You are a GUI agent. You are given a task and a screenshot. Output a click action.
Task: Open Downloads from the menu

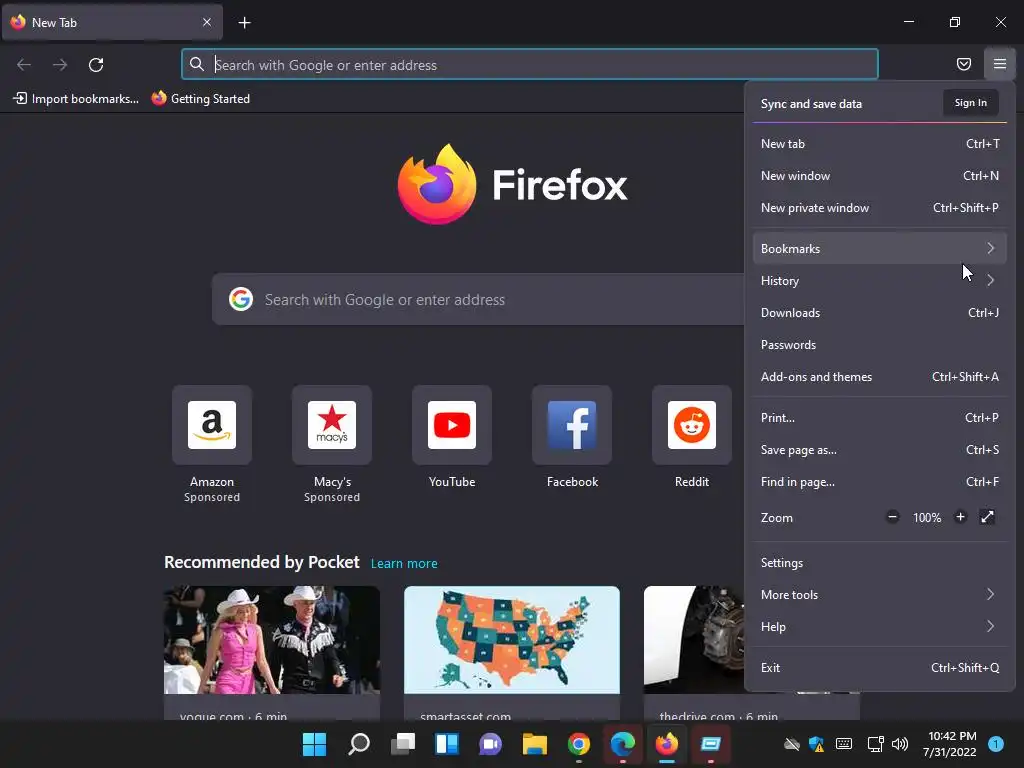click(x=880, y=313)
